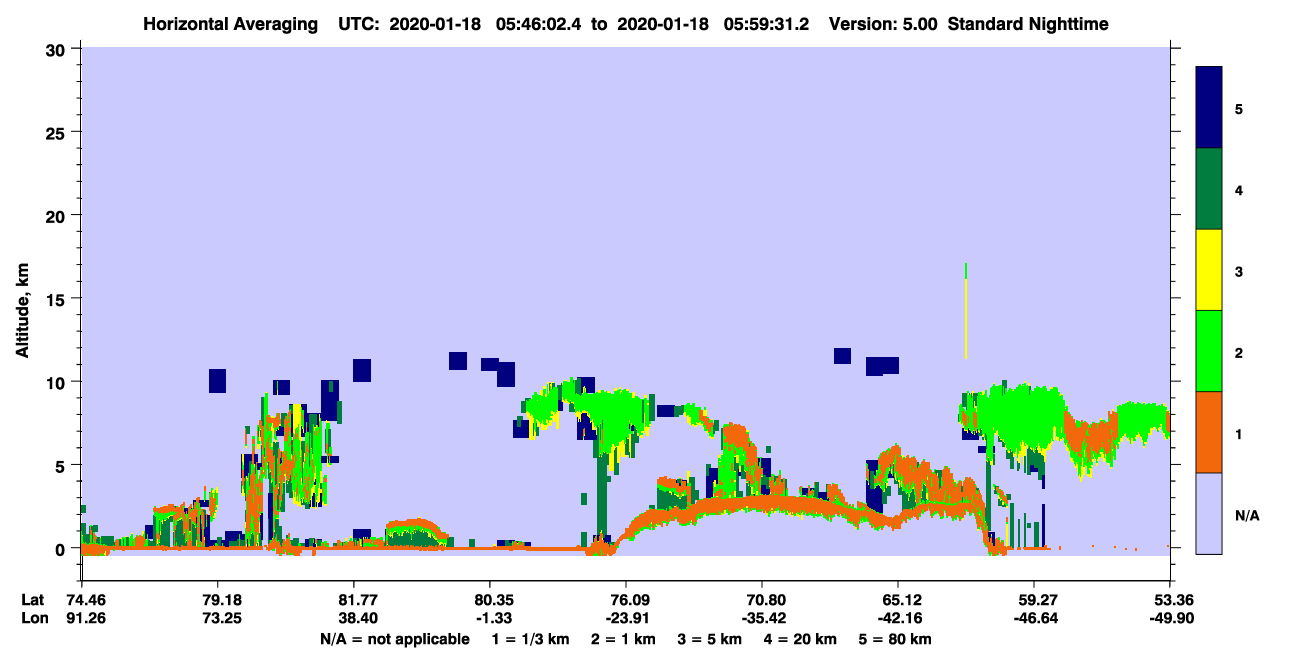Click the thin yellow vertical streak near 15 km

click(x=966, y=319)
